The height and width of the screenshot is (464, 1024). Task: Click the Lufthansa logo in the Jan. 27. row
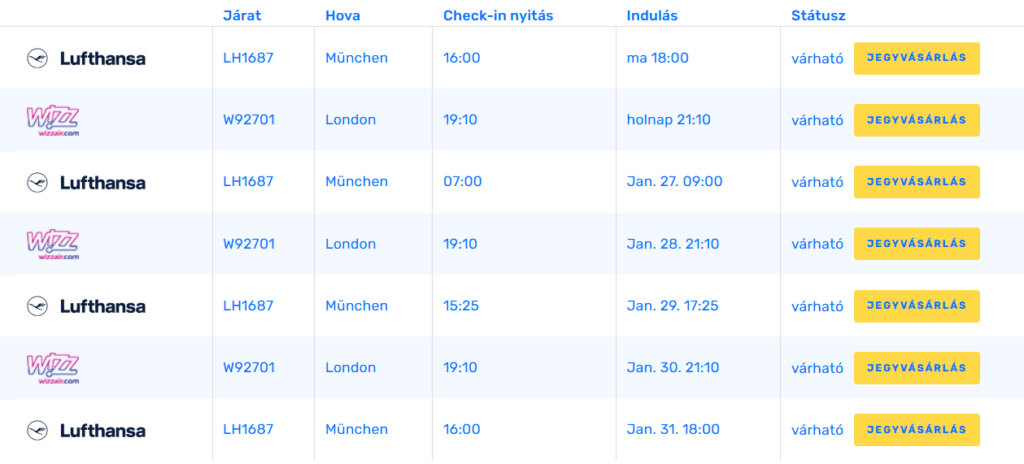click(x=86, y=182)
